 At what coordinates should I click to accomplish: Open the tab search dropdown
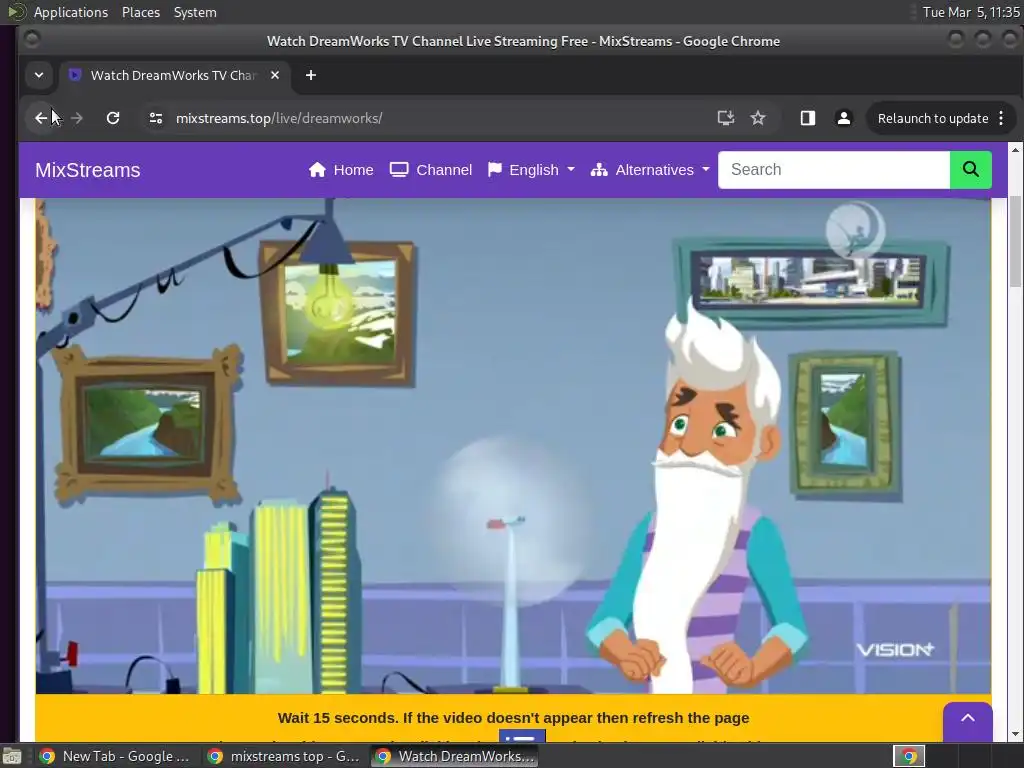pyautogui.click(x=39, y=75)
